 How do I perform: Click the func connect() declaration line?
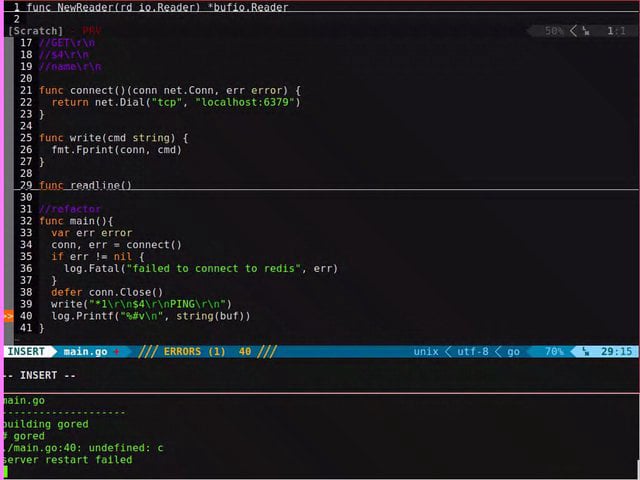tap(170, 90)
